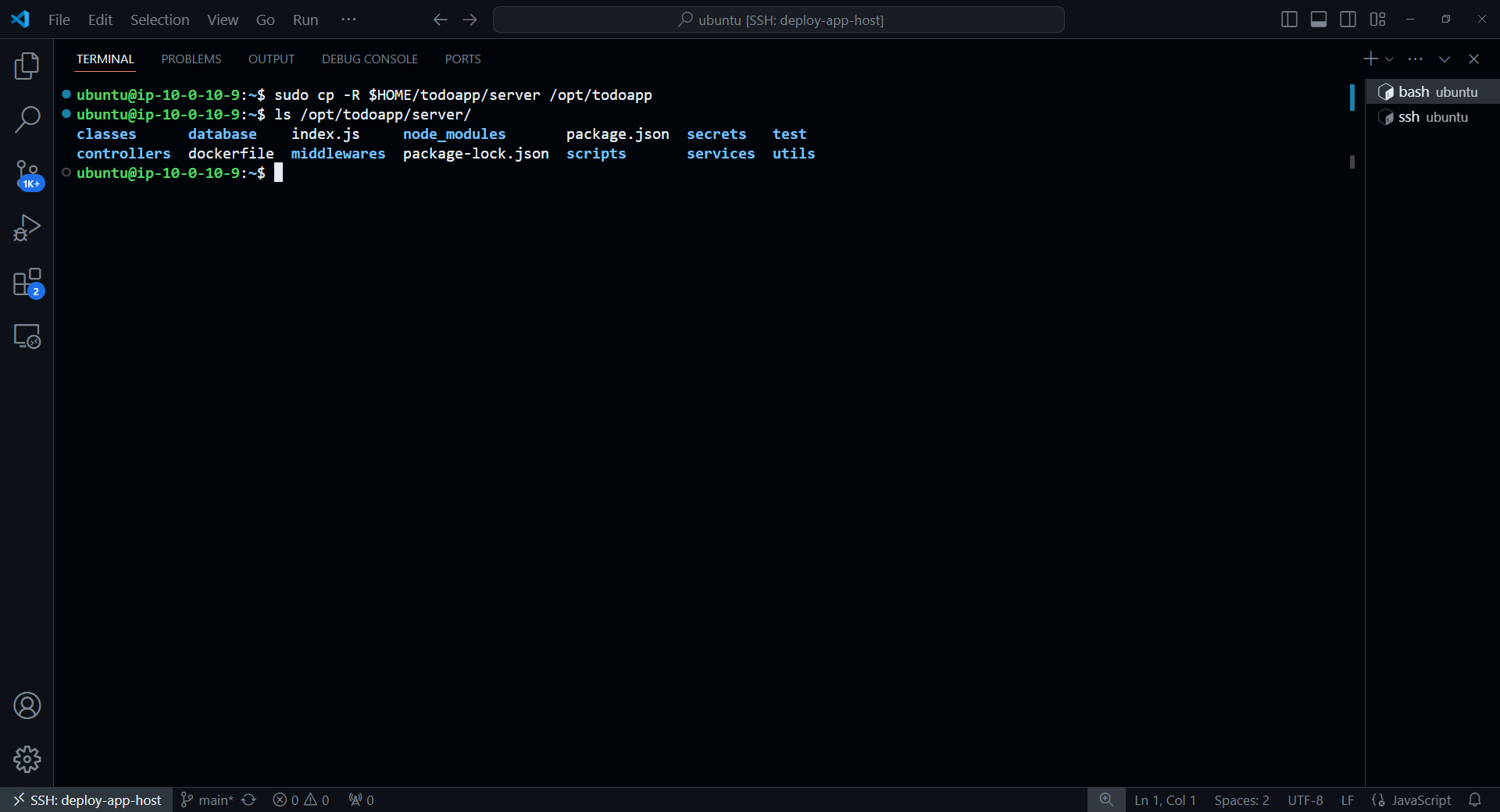Open remote window SSH: deploy-app-host indicator
This screenshot has height=812, width=1500.
click(87, 800)
